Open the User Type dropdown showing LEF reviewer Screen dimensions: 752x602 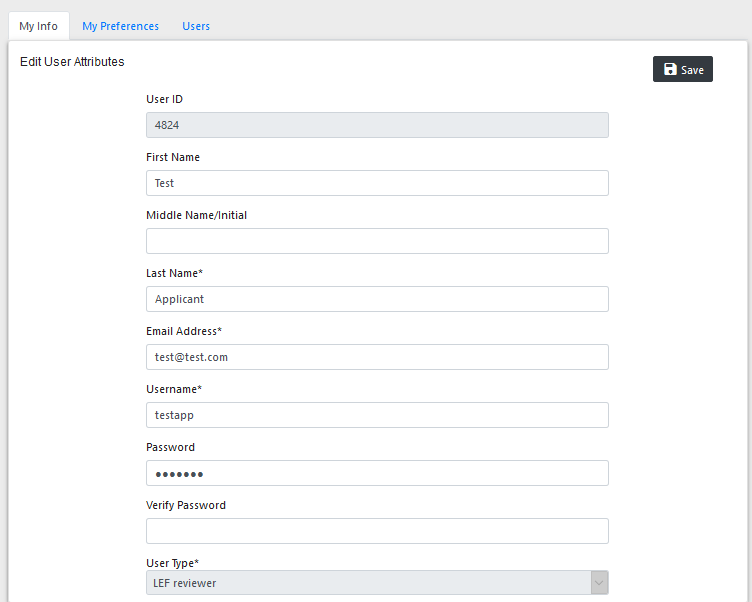(x=377, y=583)
